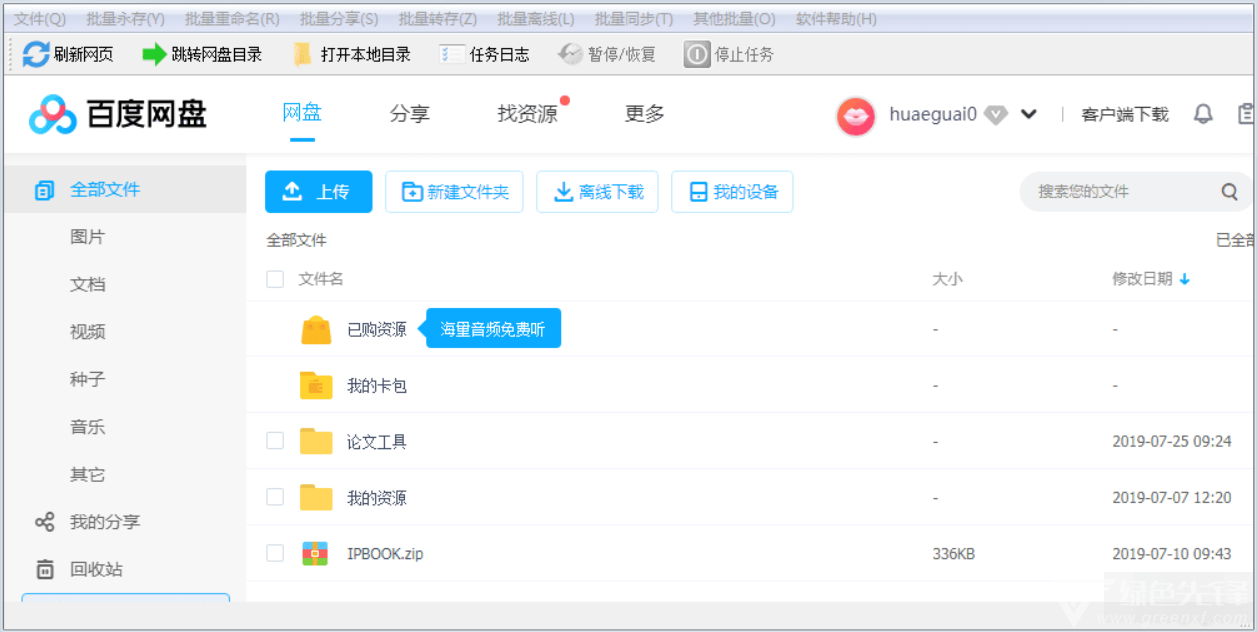Click the blue 上传 upload button
The height and width of the screenshot is (632, 1258).
[x=318, y=192]
